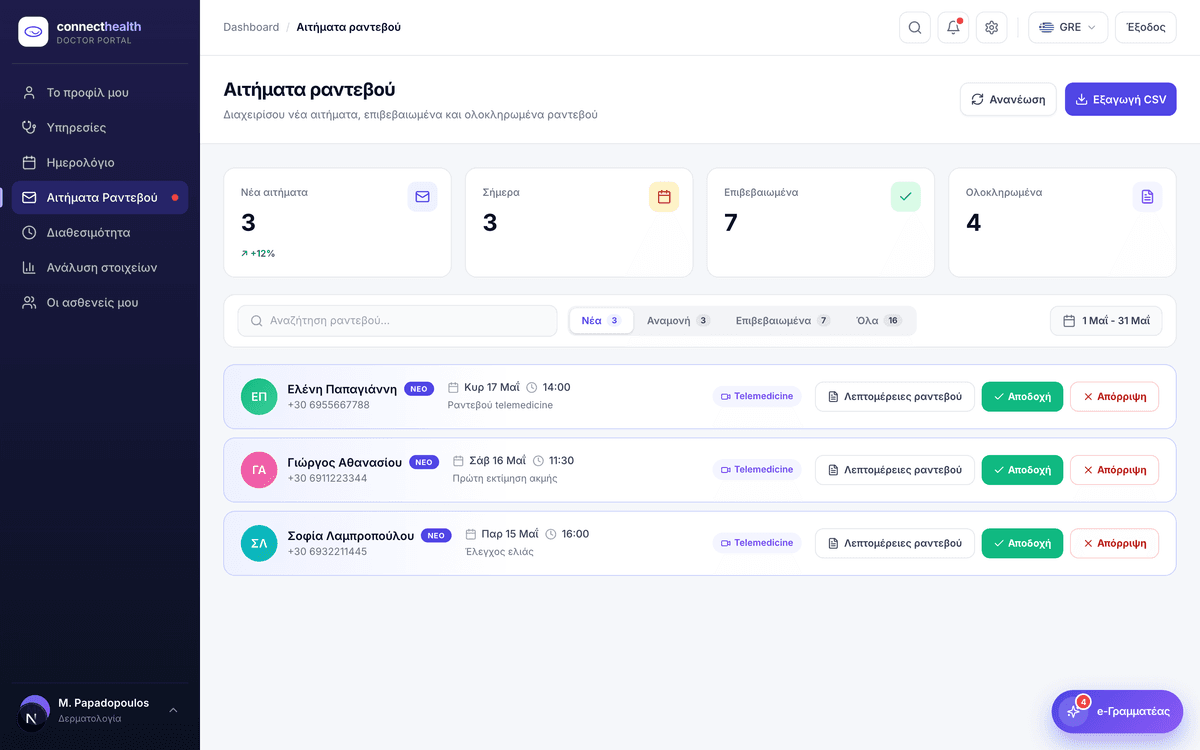This screenshot has width=1200, height=750.
Task: Click the Σάβ 16 Μαΐ date text
Action: pyautogui.click(x=497, y=461)
